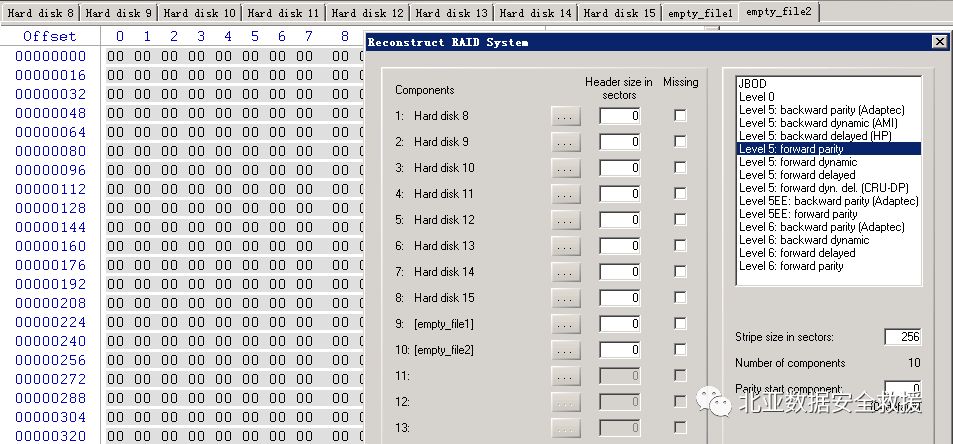Browse component 6 Hard disk 13

coord(565,246)
